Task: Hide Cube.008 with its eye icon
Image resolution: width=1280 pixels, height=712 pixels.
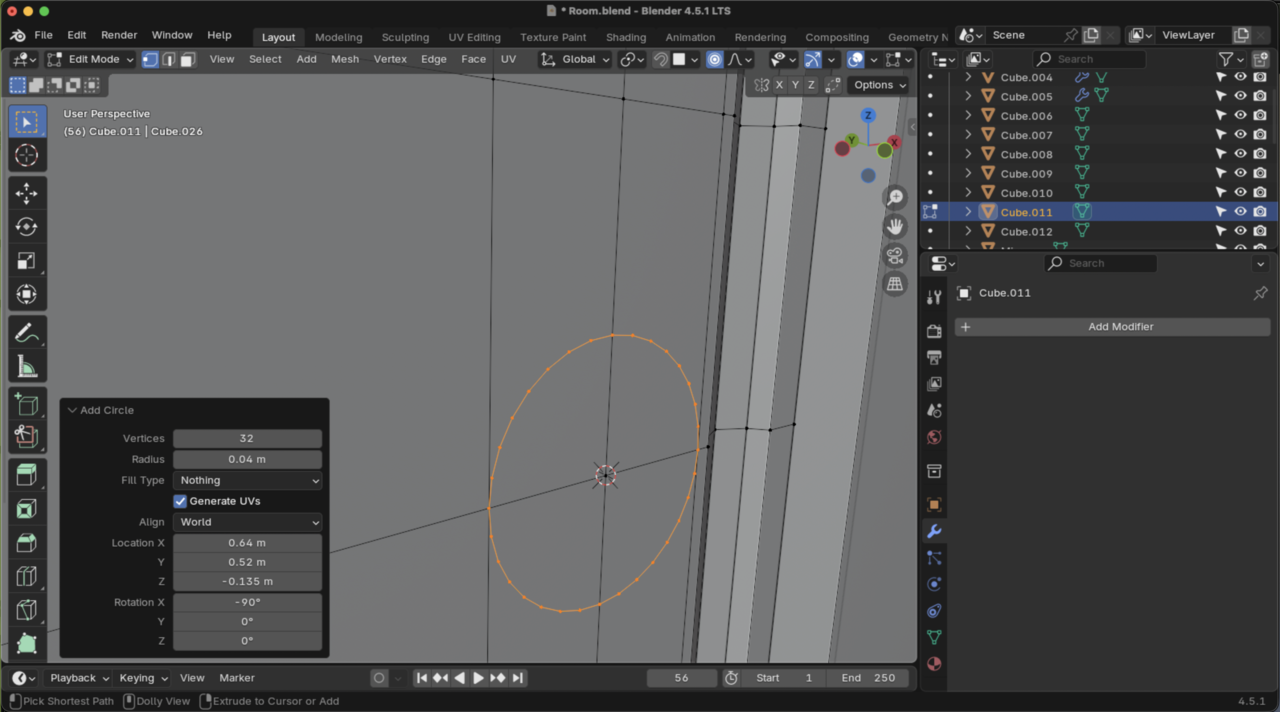Action: coord(1240,154)
